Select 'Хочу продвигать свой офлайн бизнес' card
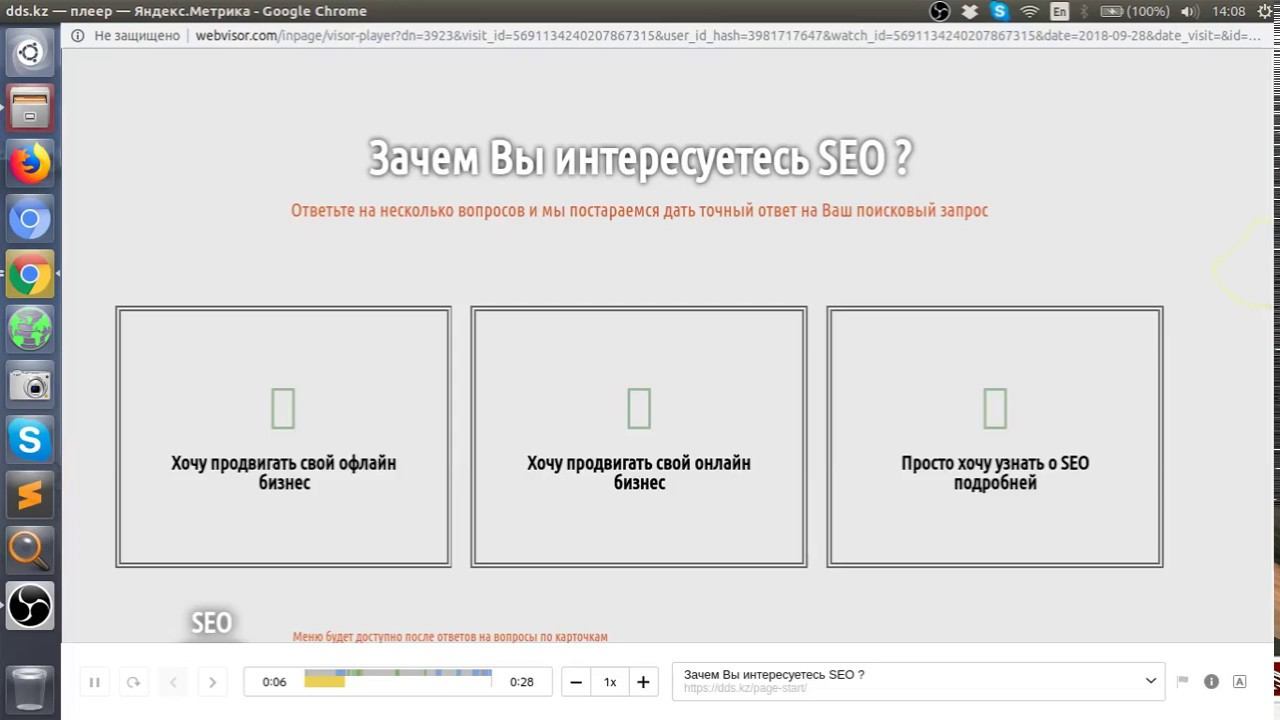Screen dimensions: 1280x720 pyautogui.click(x=283, y=437)
